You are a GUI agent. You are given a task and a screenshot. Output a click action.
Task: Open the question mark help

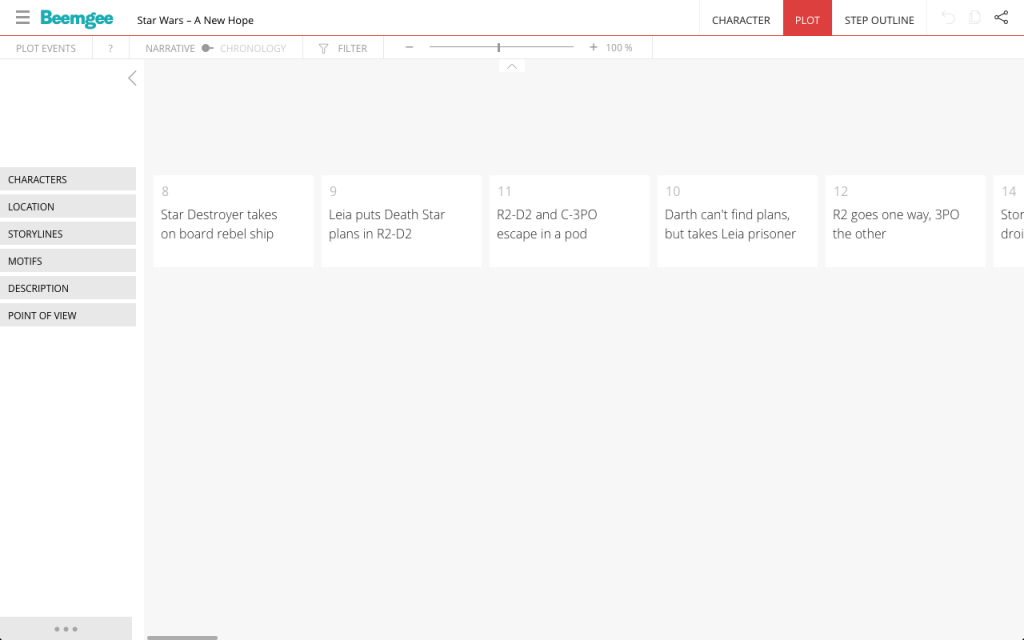click(110, 48)
